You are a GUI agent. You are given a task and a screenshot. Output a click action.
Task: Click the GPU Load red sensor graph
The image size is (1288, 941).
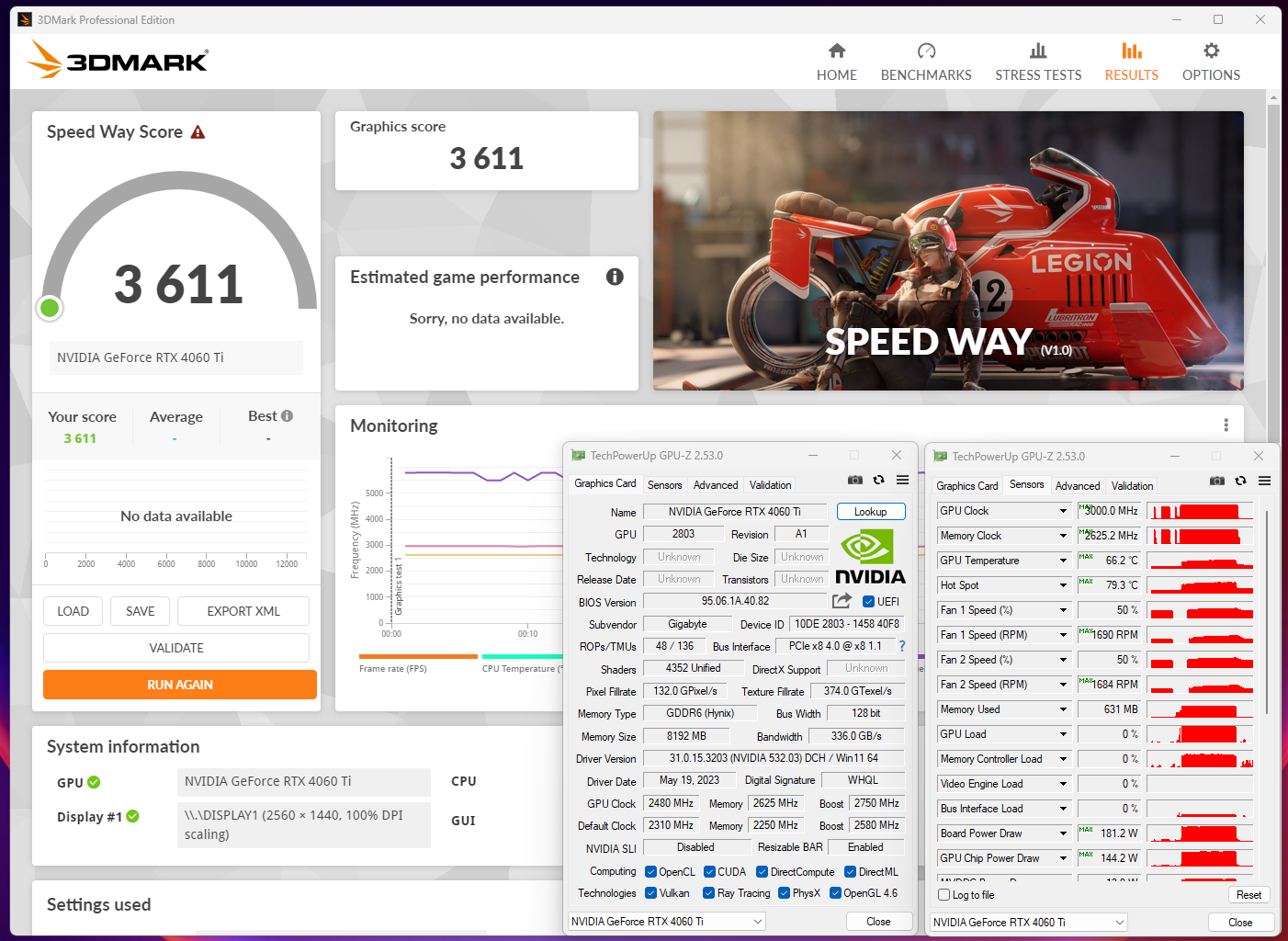click(1200, 734)
